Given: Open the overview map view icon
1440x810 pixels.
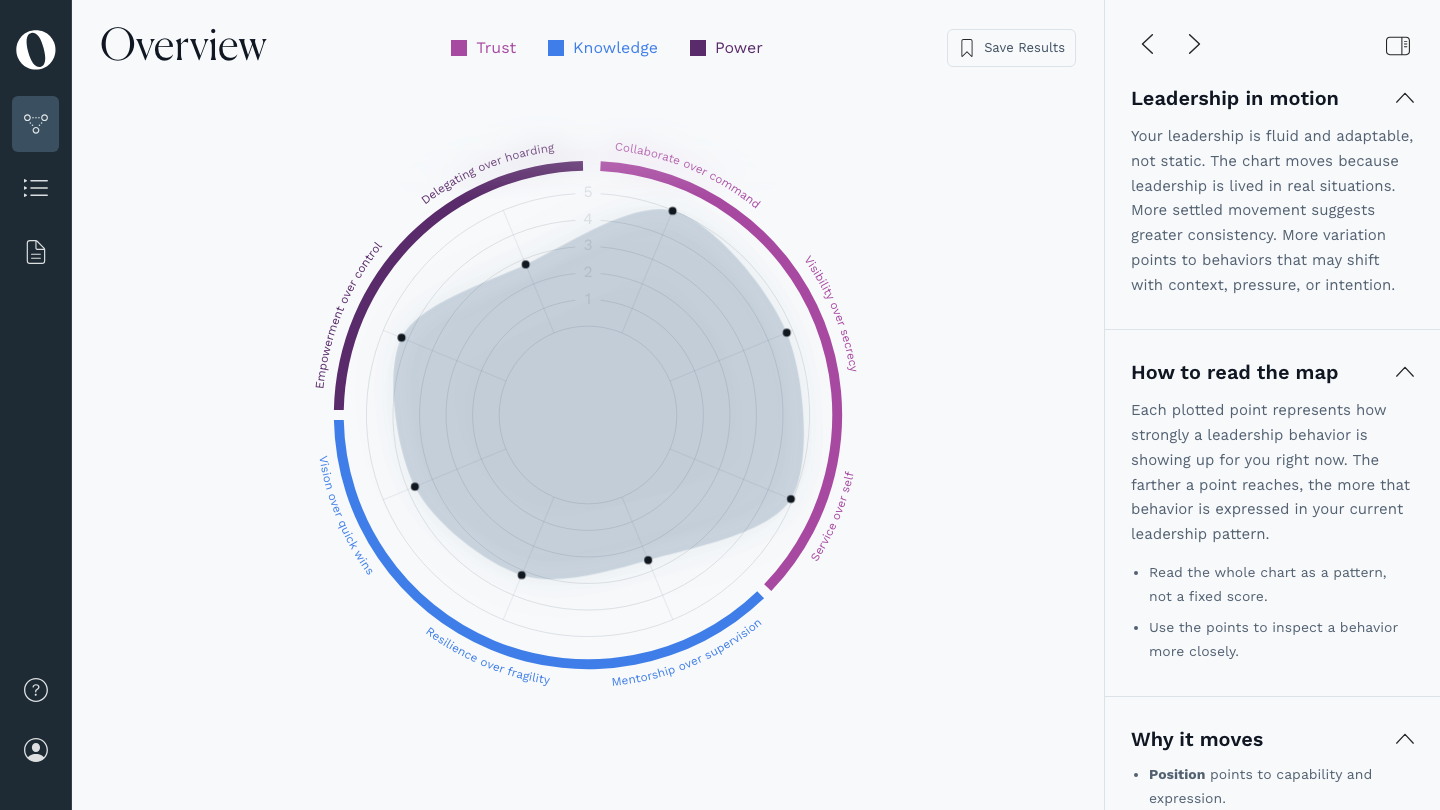Looking at the screenshot, I should coord(36,124).
